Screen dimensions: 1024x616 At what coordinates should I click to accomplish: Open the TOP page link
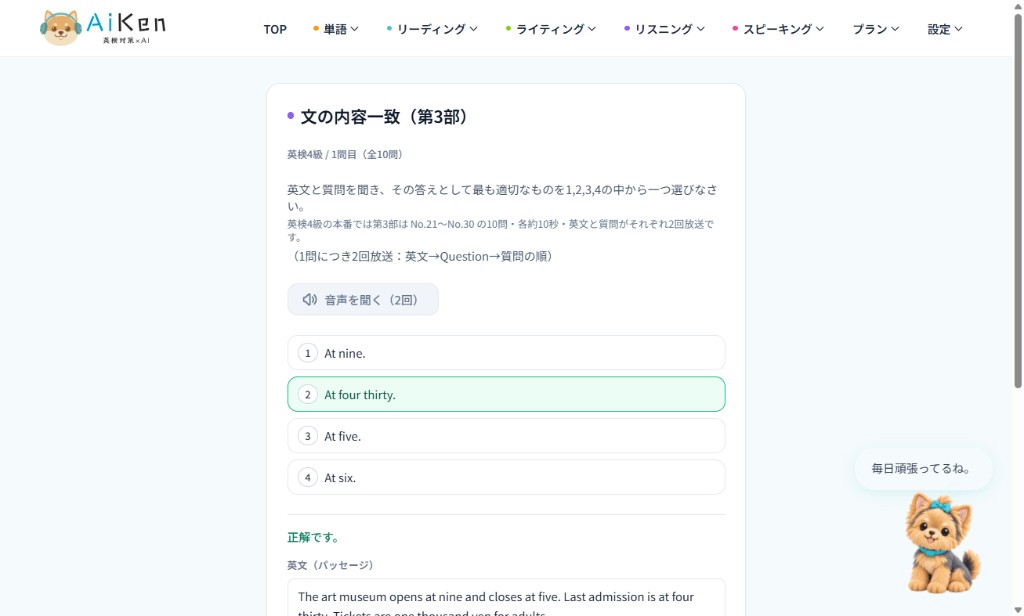[275, 29]
